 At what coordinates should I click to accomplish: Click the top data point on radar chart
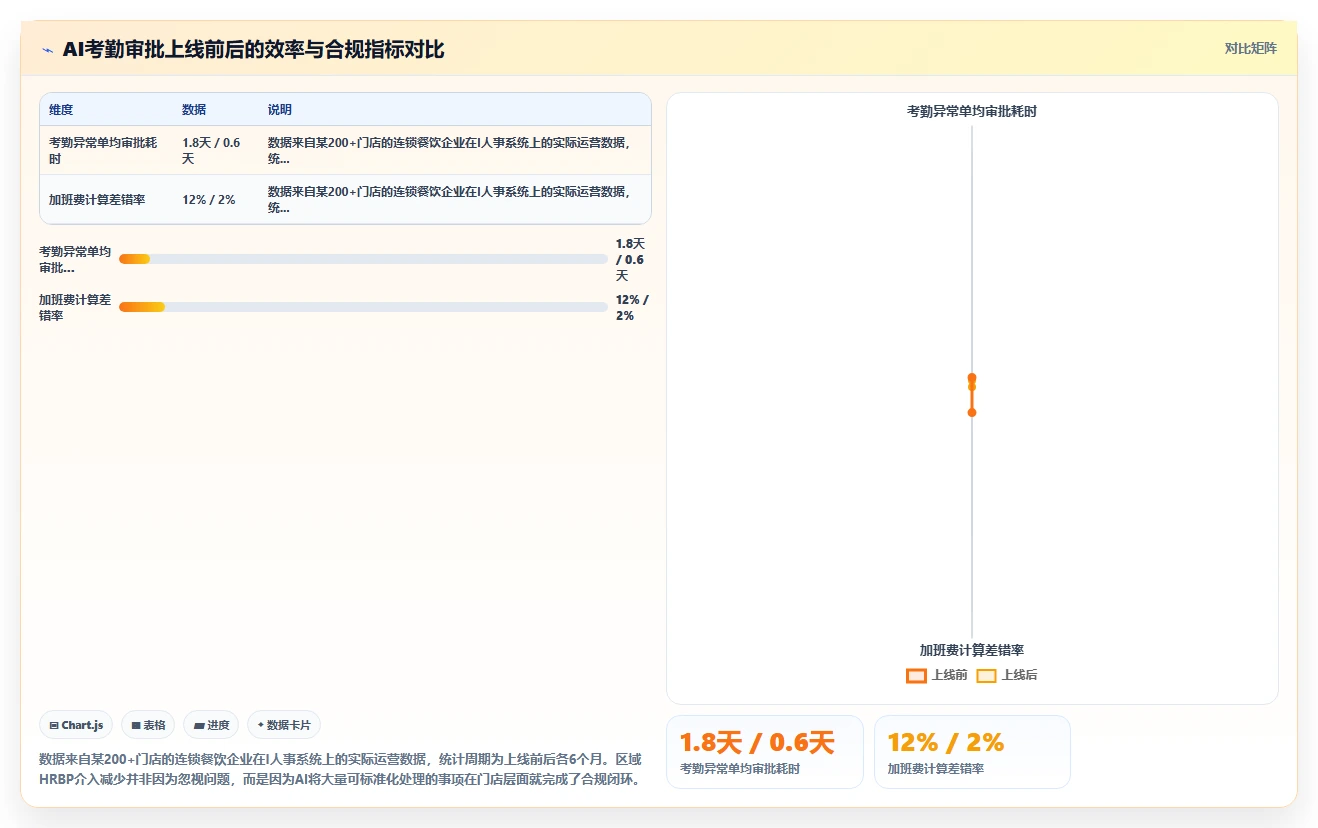tap(972, 378)
